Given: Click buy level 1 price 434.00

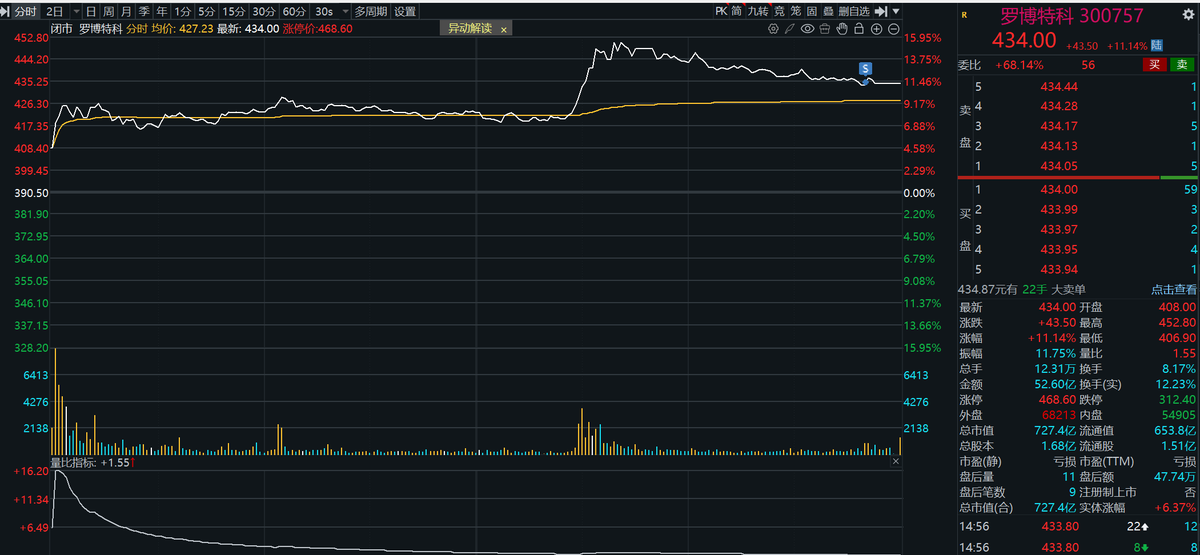Looking at the screenshot, I should (x=1059, y=189).
